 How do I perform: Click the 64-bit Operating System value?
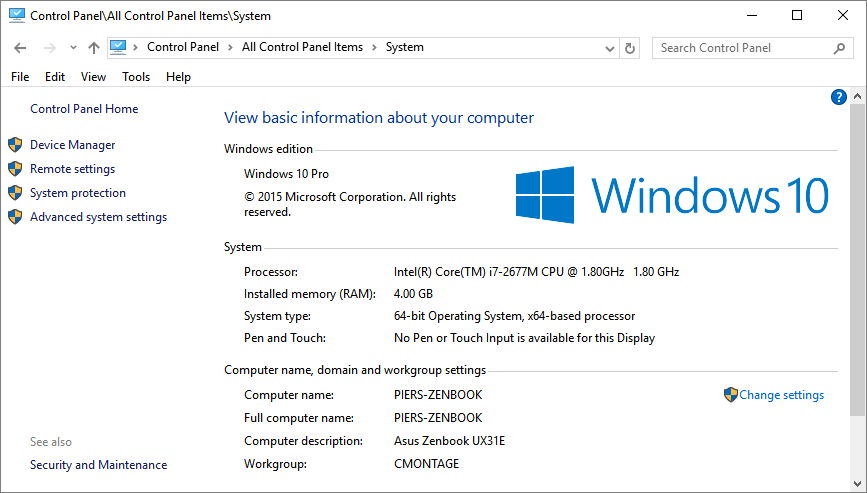514,316
